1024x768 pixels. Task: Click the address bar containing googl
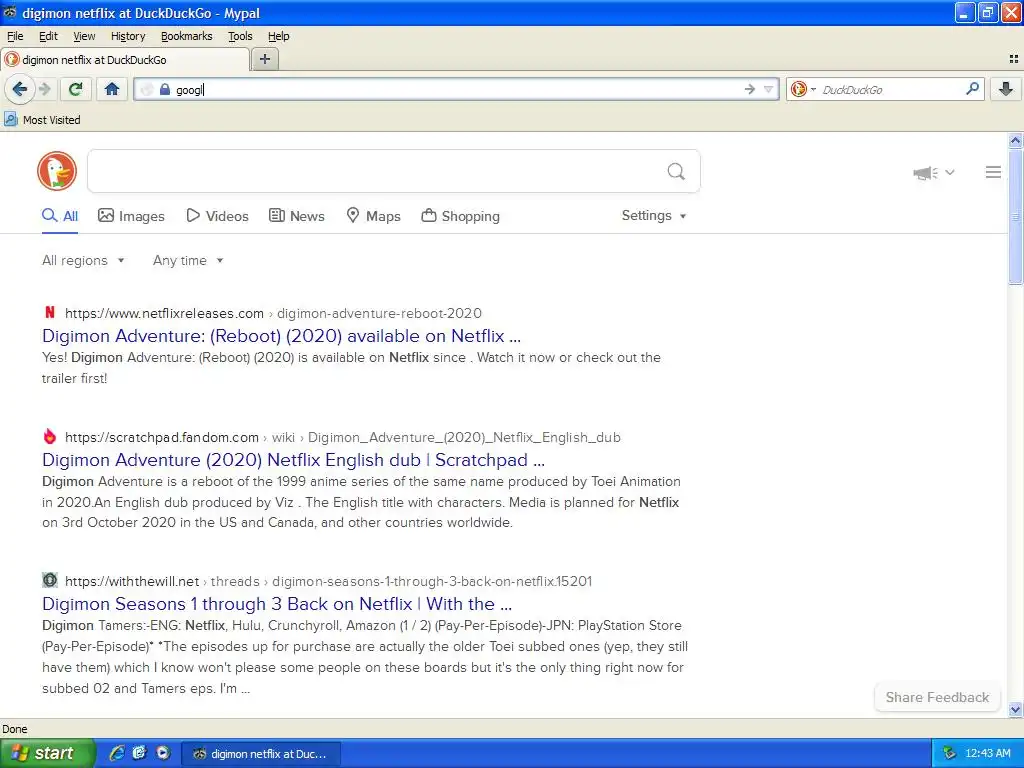(x=457, y=89)
